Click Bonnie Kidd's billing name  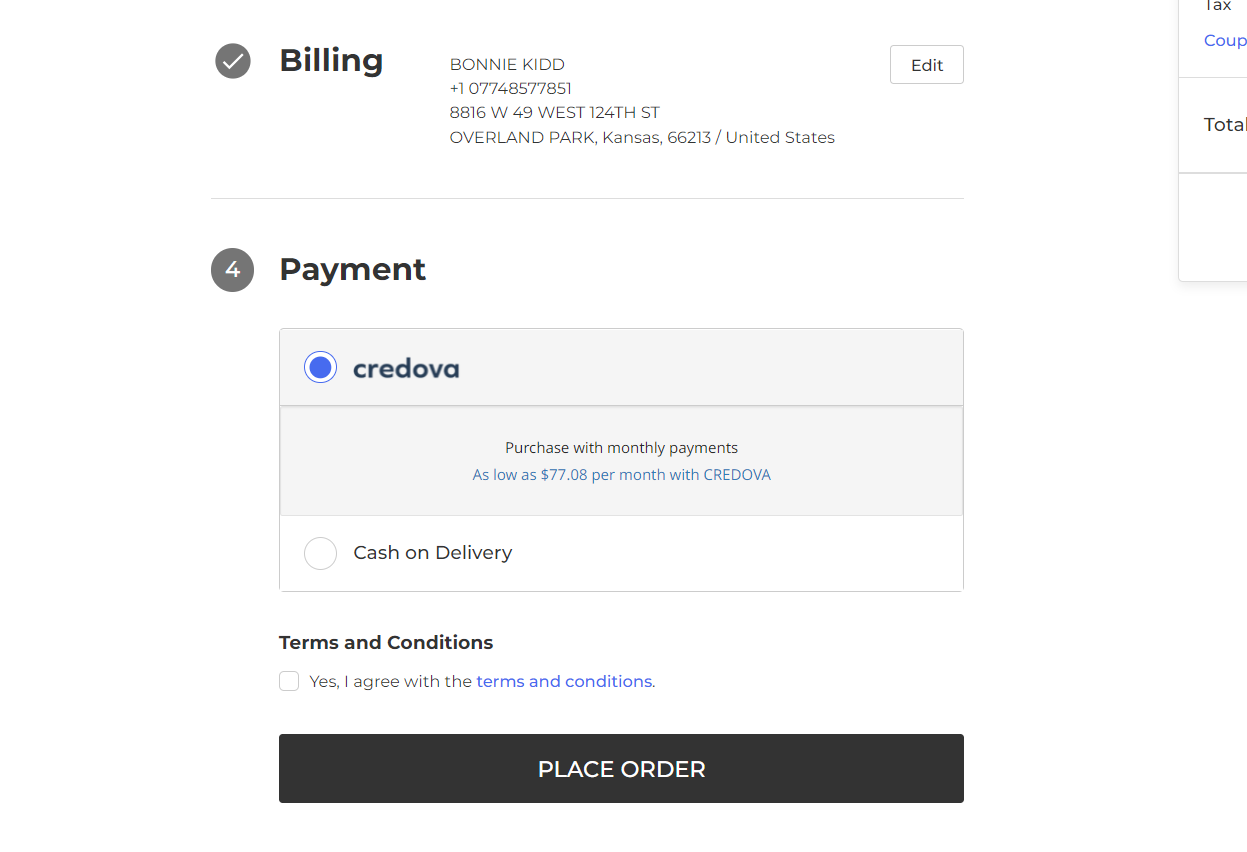506,64
